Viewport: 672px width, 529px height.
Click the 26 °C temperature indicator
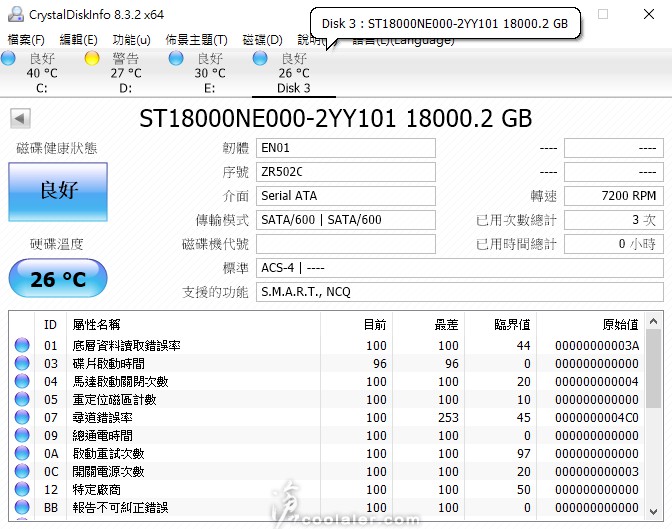coord(58,278)
